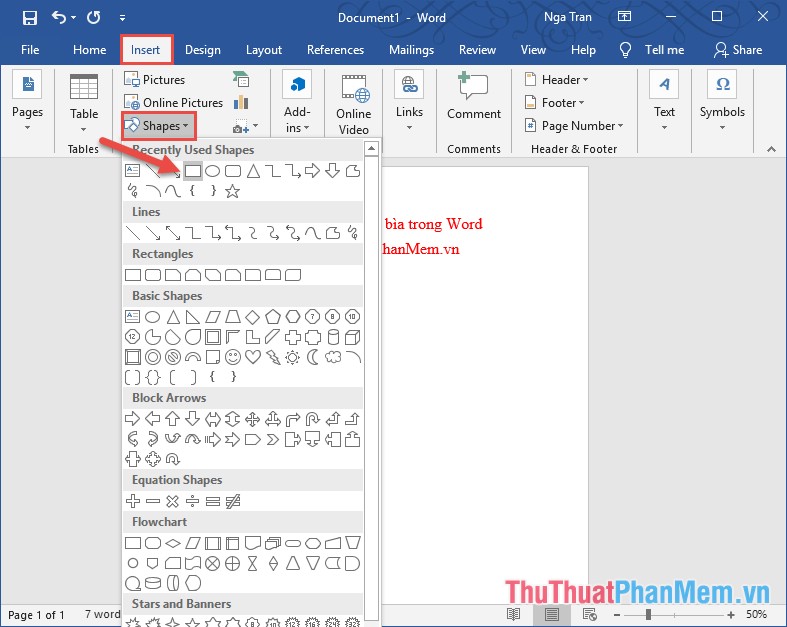This screenshot has height=627, width=787.
Task: Select the Sun basic shape
Action: coord(293,357)
